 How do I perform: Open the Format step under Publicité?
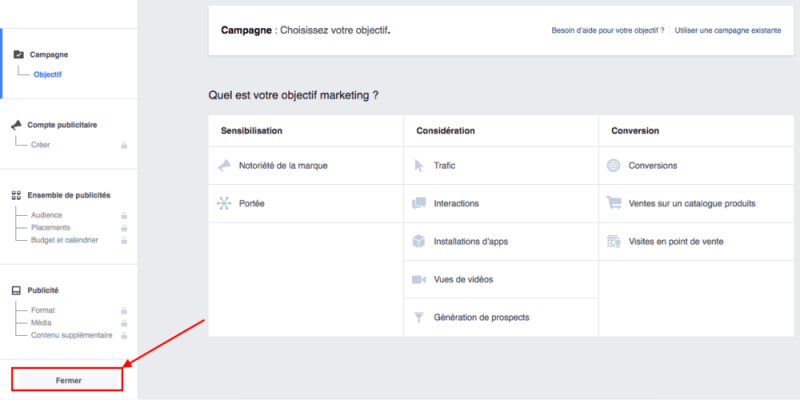point(43,310)
